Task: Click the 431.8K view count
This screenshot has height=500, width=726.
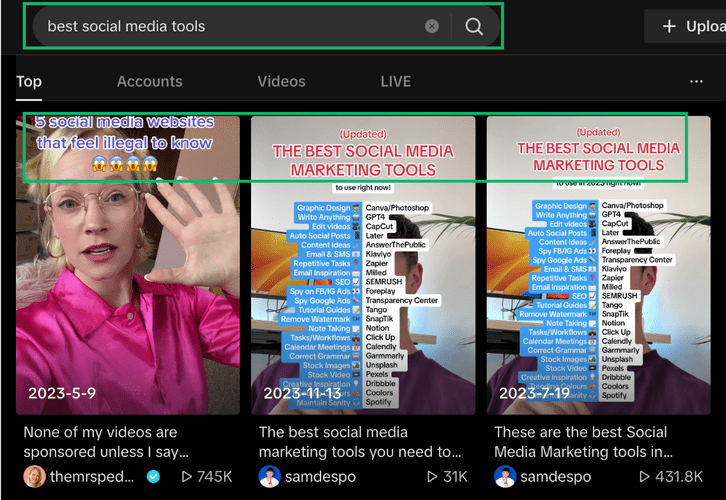Action: [x=679, y=476]
